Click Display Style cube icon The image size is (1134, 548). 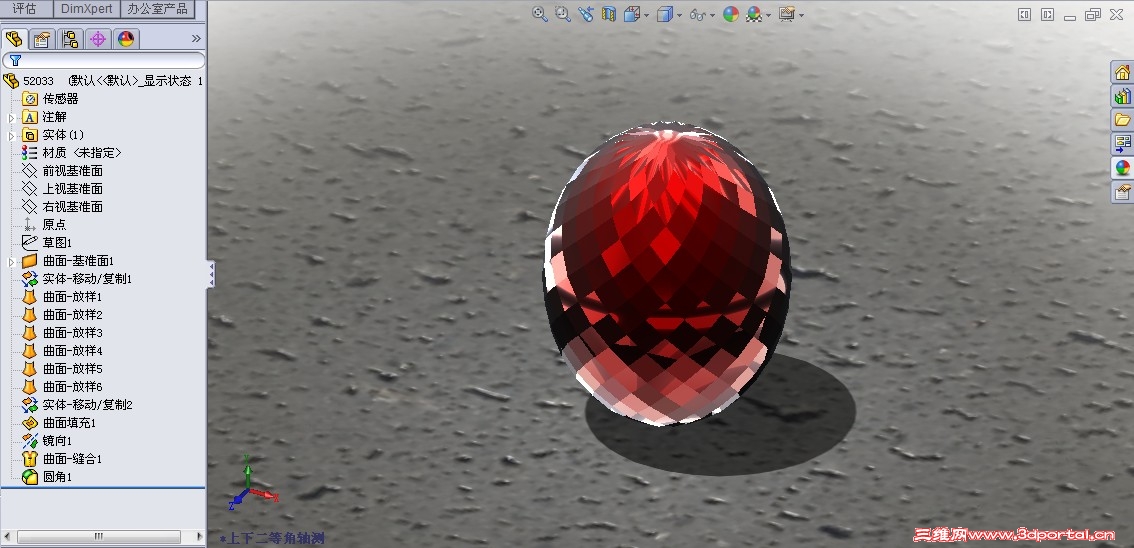pyautogui.click(x=665, y=14)
